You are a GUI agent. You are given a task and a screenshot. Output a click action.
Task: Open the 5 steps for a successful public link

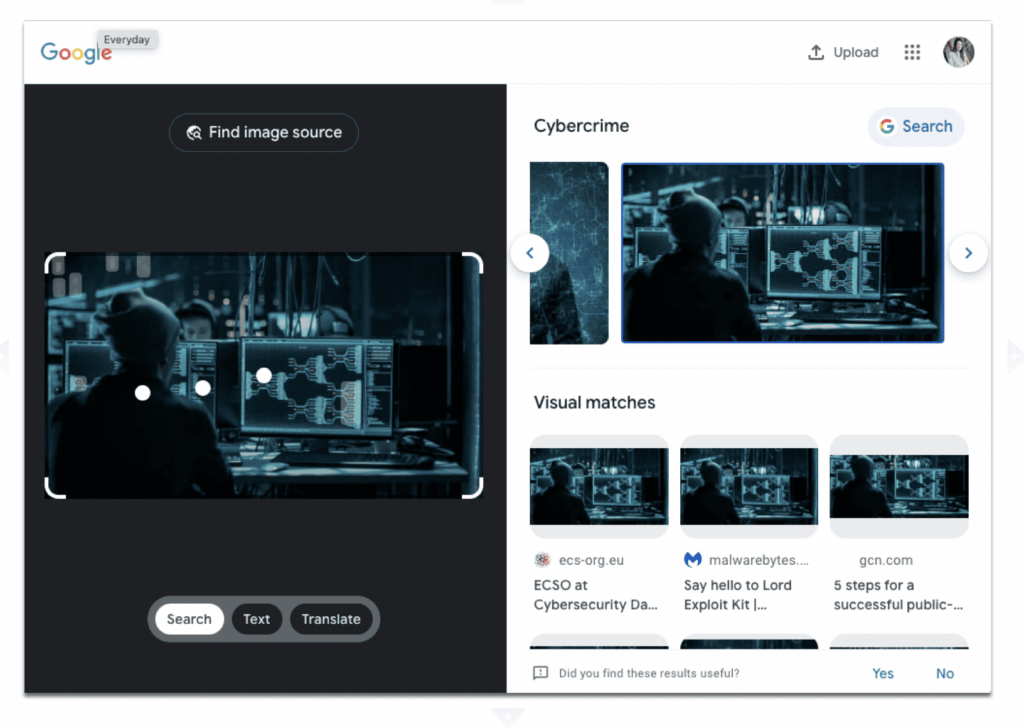click(x=898, y=595)
